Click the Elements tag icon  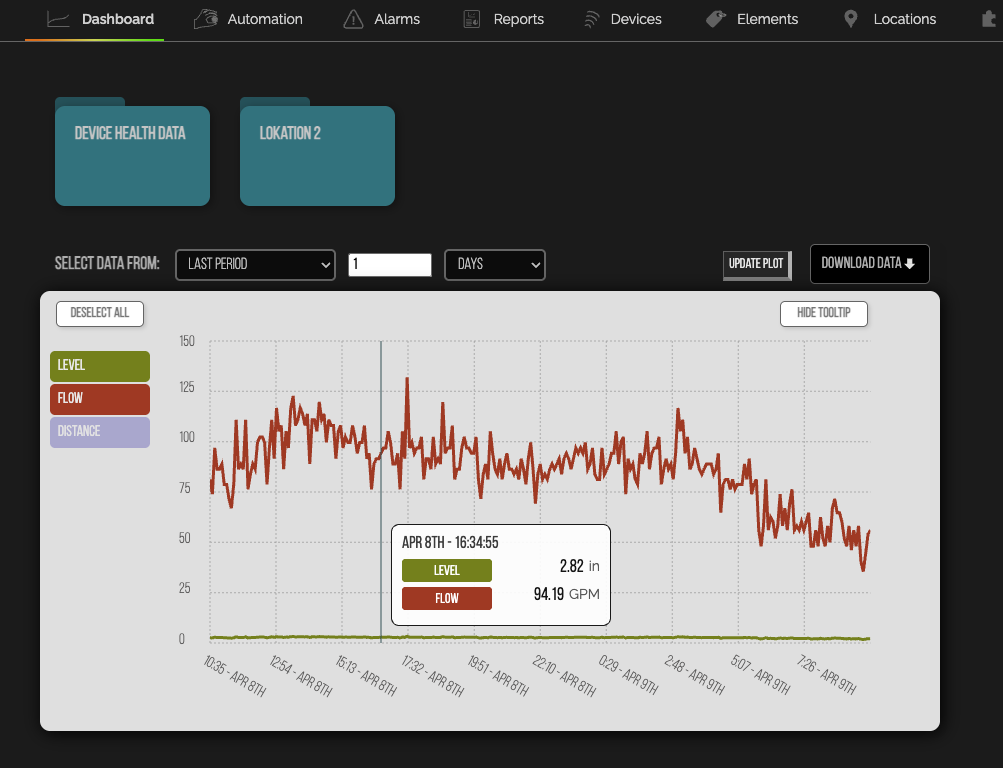(716, 19)
